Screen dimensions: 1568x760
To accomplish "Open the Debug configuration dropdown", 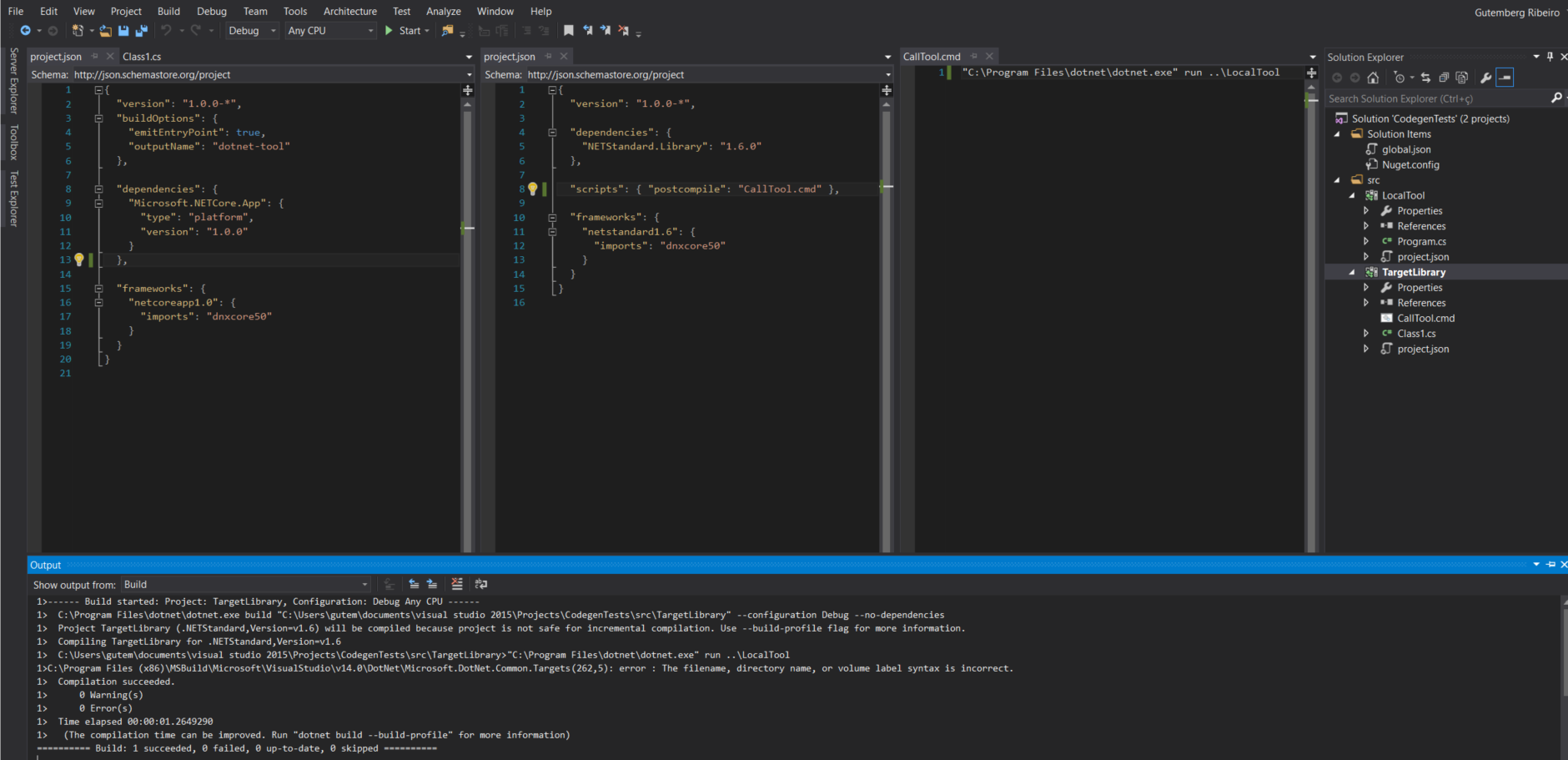I will tap(252, 31).
